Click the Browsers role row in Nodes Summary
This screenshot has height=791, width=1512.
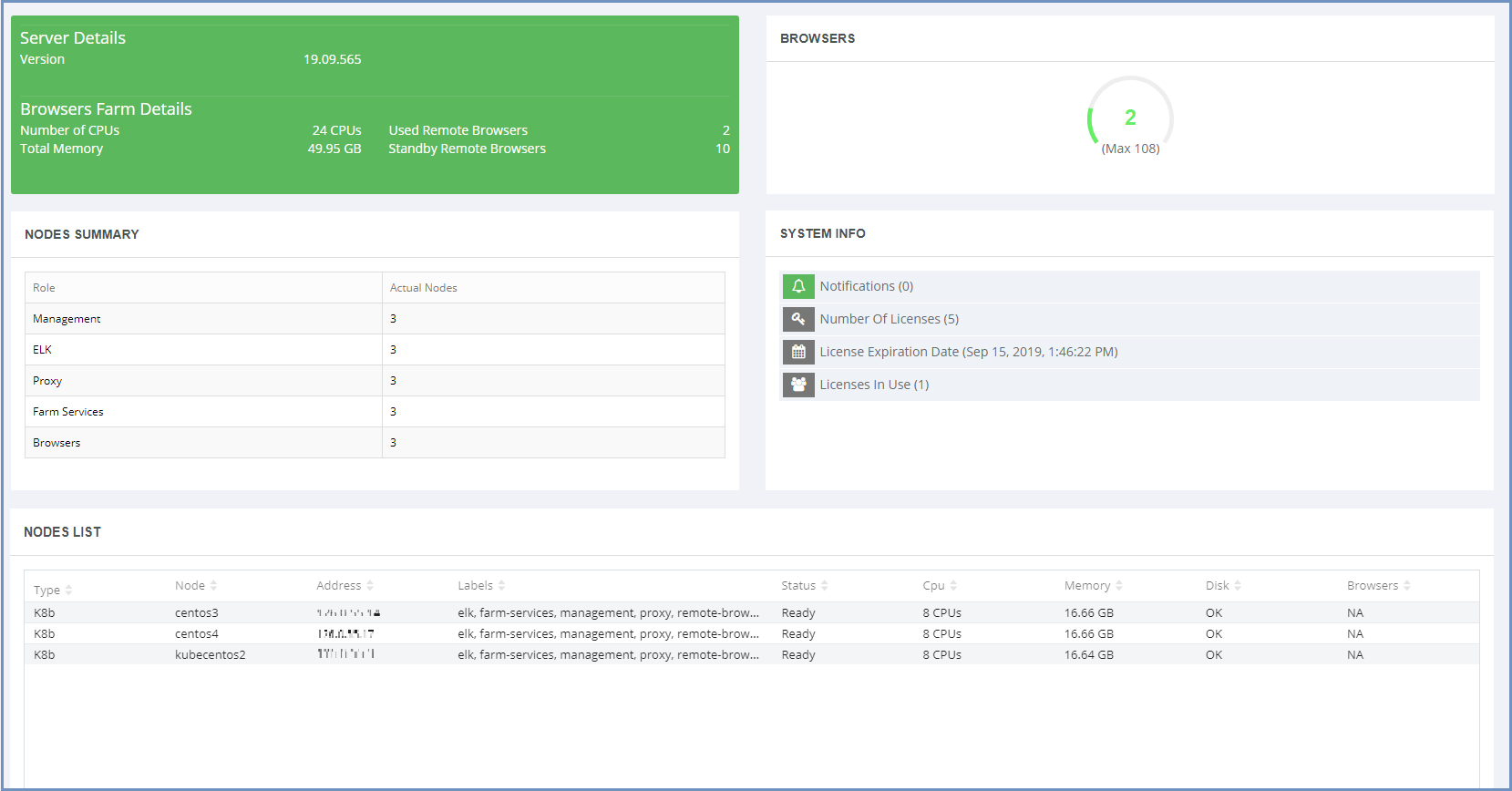click(375, 443)
